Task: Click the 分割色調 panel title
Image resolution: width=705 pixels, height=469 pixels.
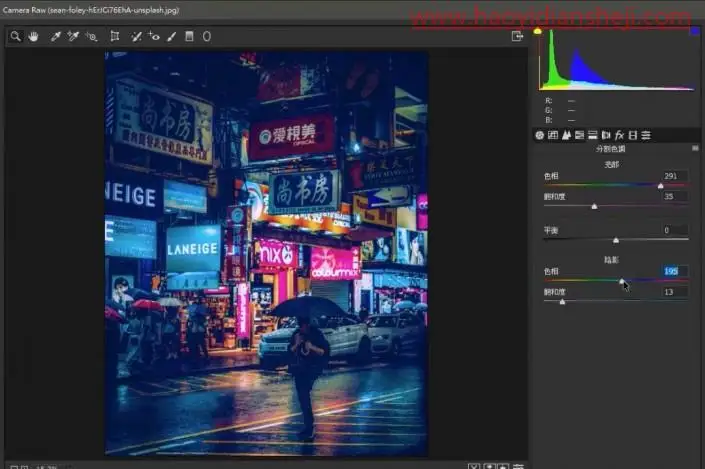Action: [611, 149]
